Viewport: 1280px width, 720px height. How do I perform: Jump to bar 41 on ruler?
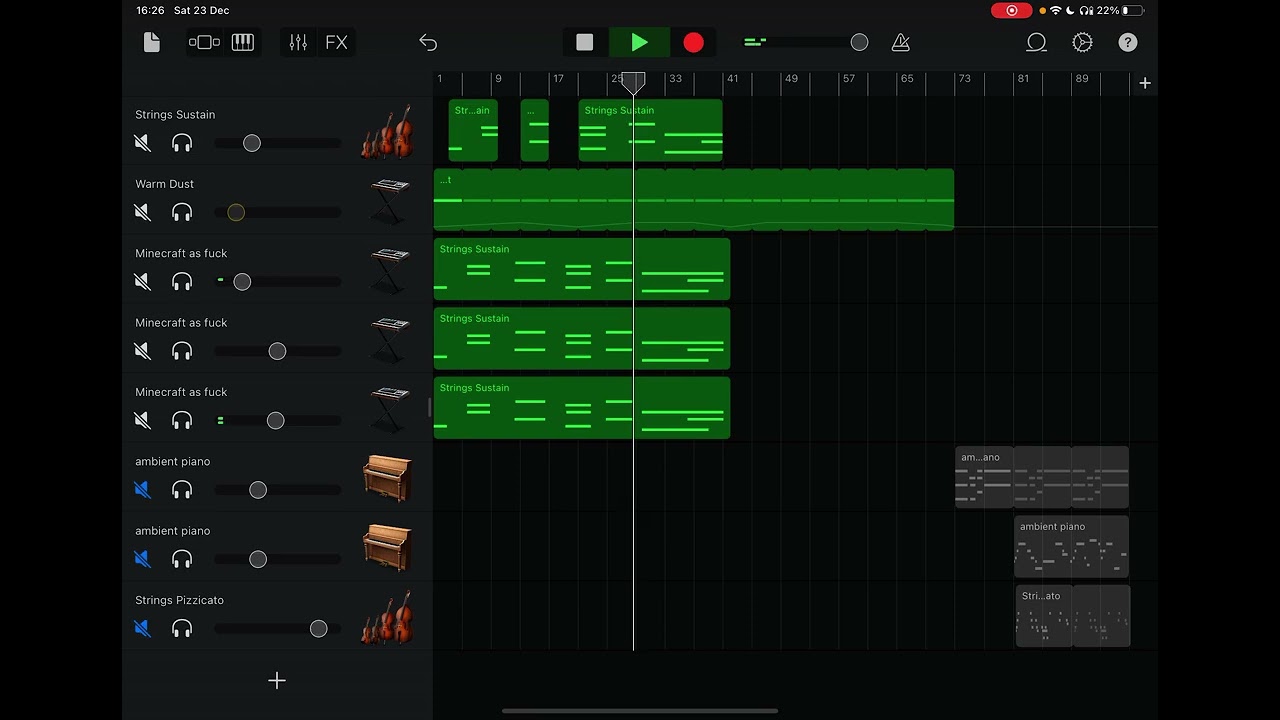[732, 79]
